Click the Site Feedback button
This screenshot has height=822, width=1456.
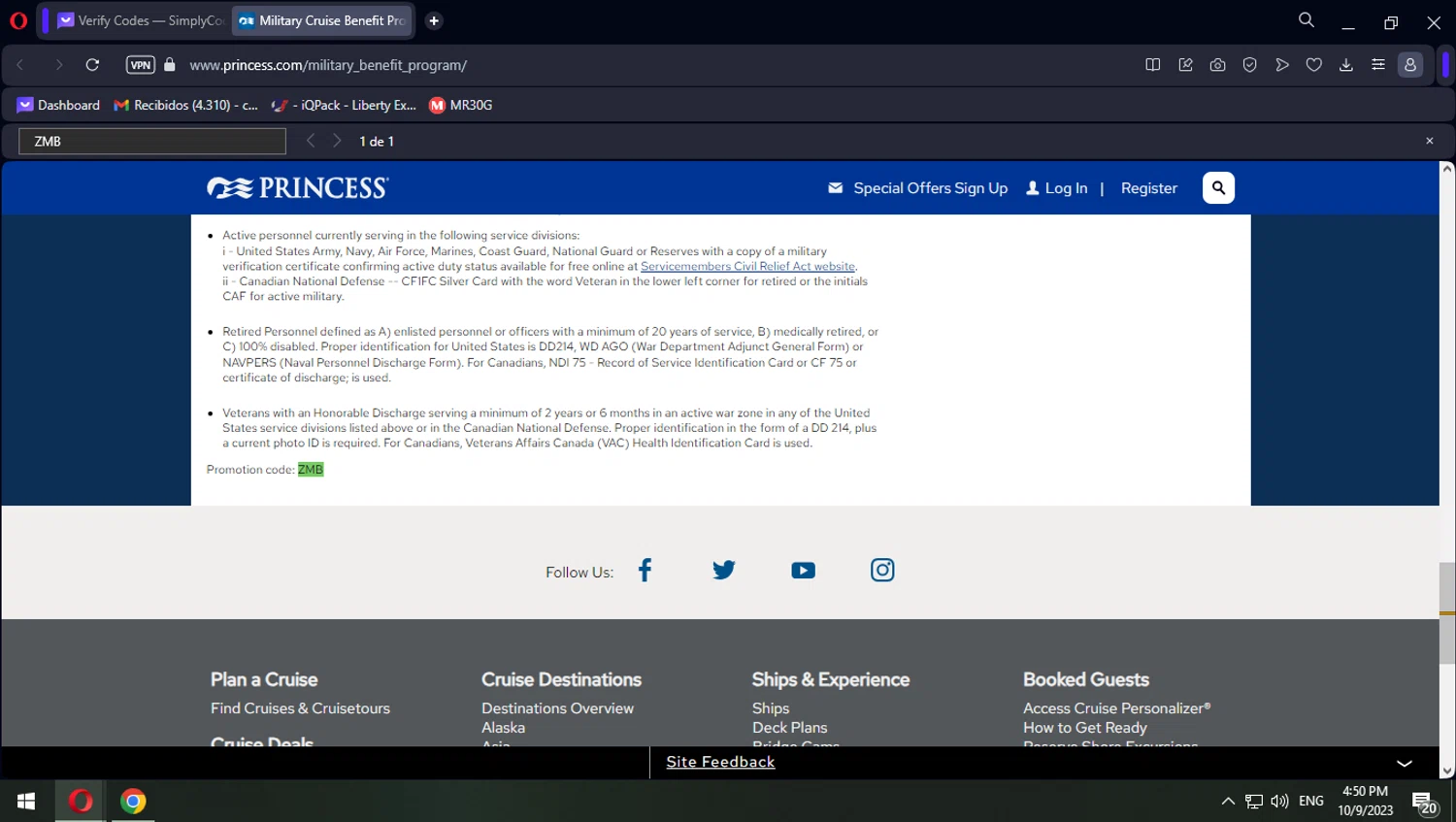pyautogui.click(x=720, y=762)
